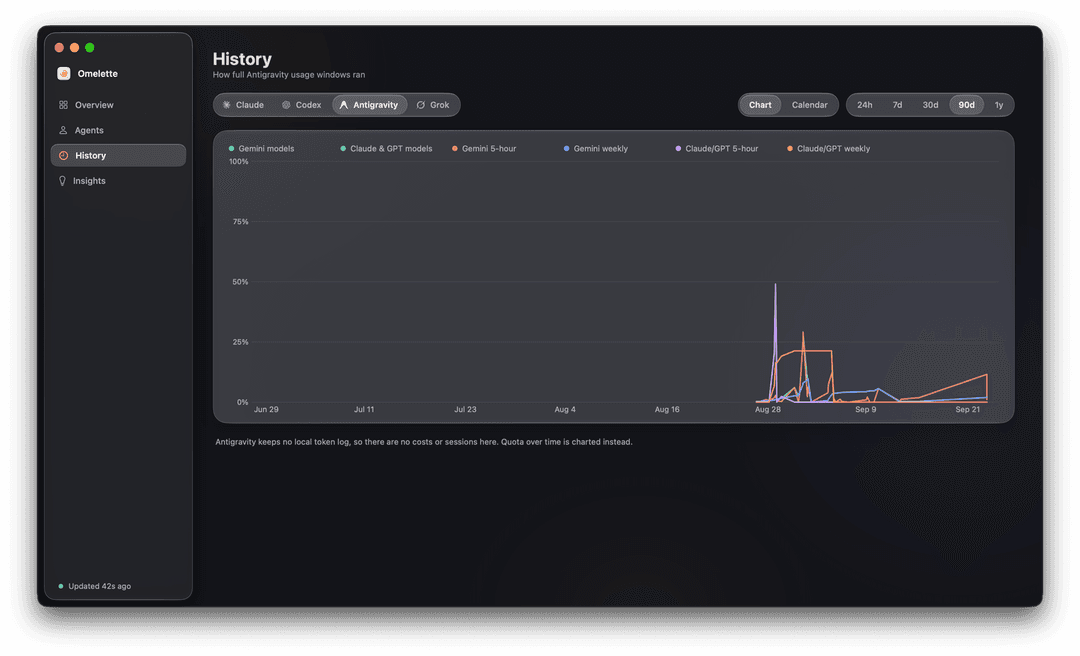Click the History page heading

tap(242, 59)
